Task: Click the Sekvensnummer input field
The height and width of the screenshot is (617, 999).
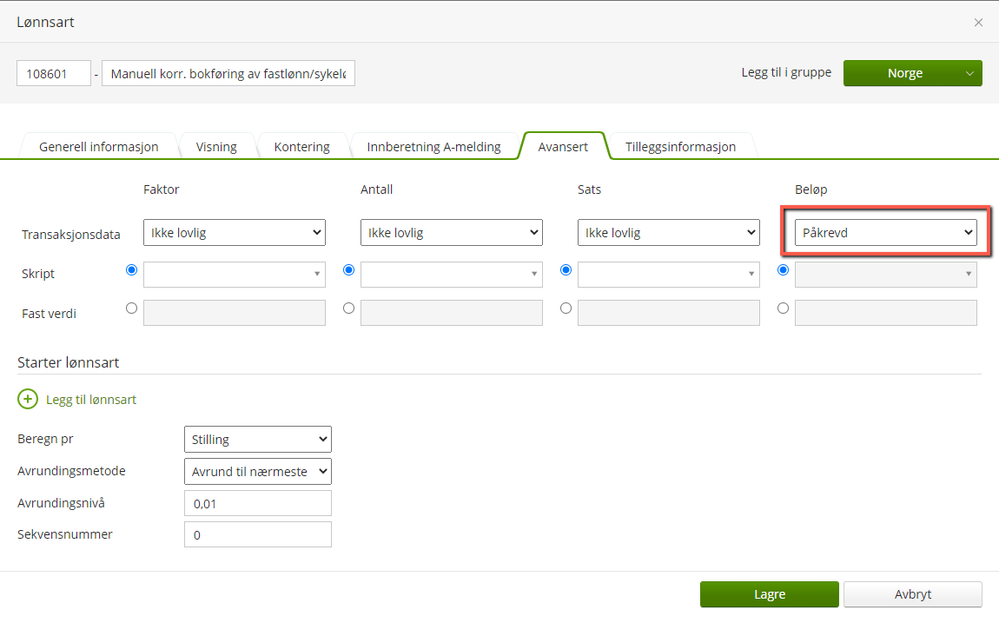Action: pos(257,535)
